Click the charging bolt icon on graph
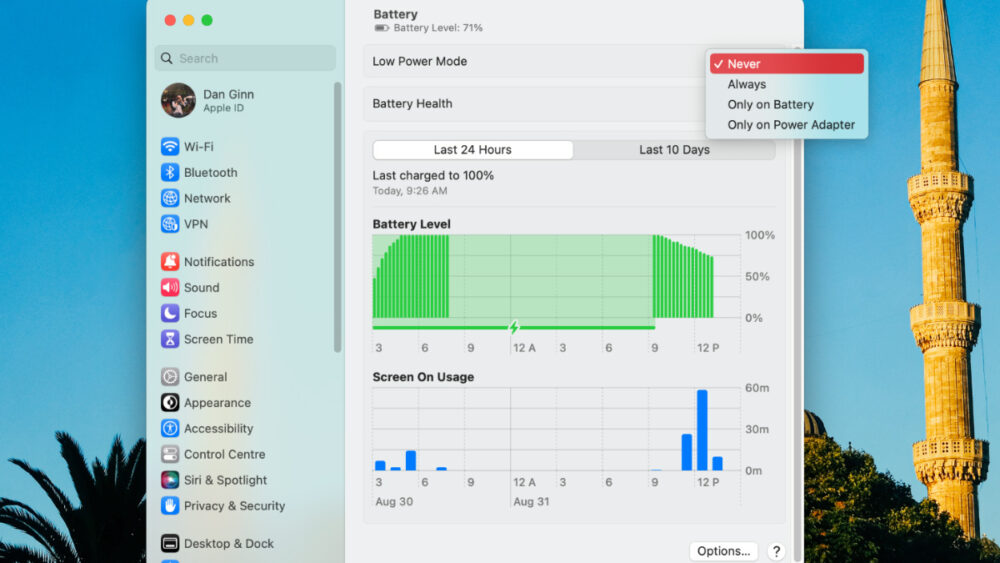 pyautogui.click(x=514, y=327)
